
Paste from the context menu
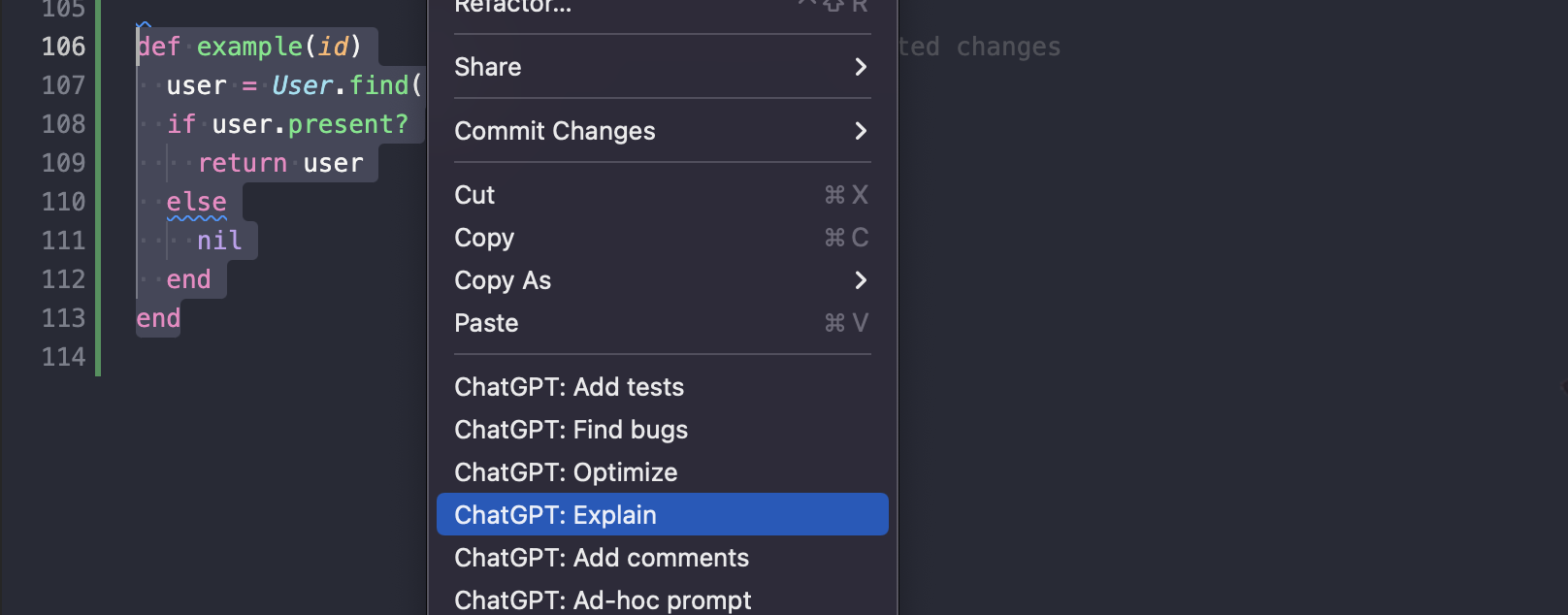click(x=486, y=323)
